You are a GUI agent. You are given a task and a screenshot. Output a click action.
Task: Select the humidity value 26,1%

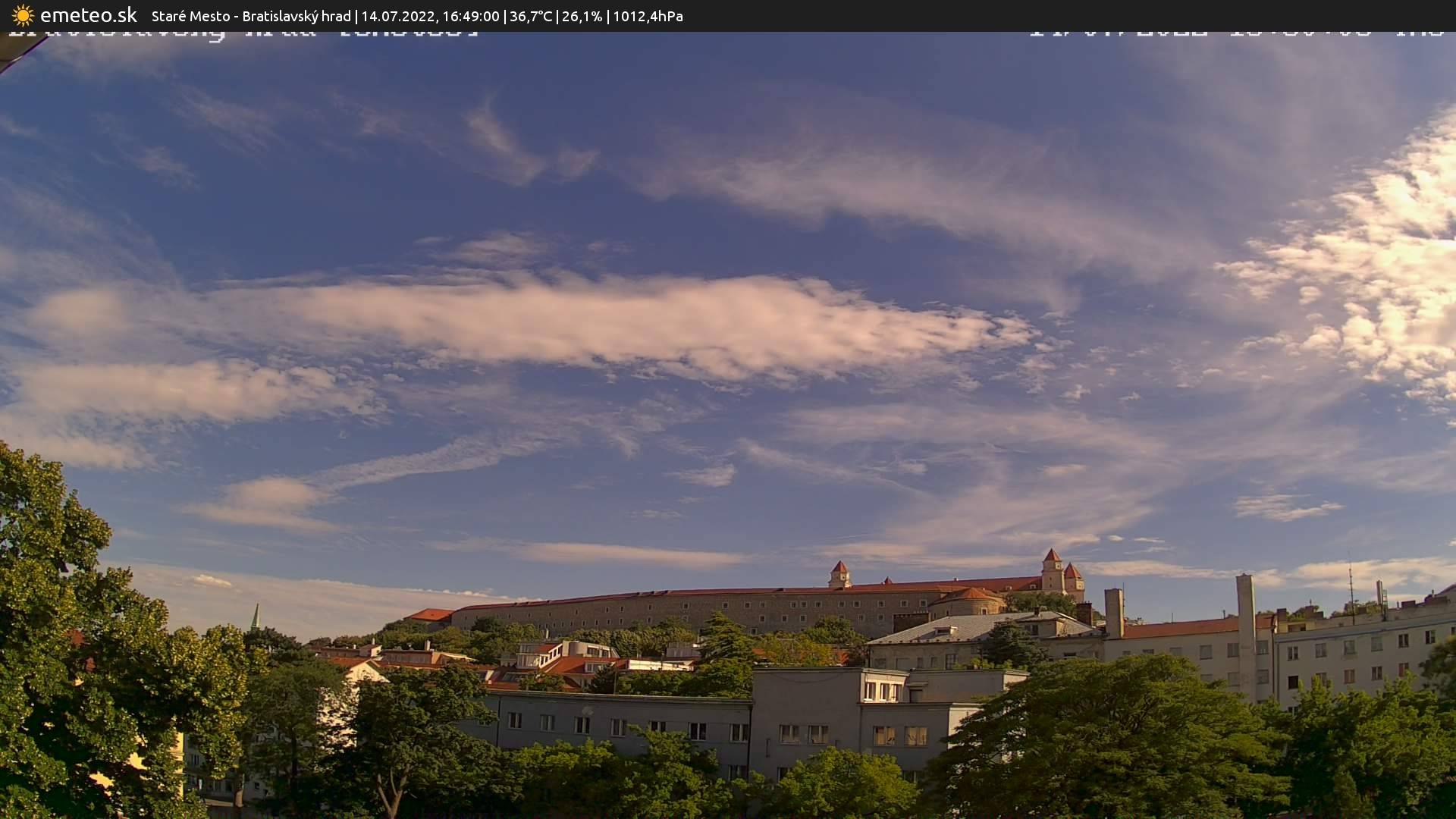582,16
